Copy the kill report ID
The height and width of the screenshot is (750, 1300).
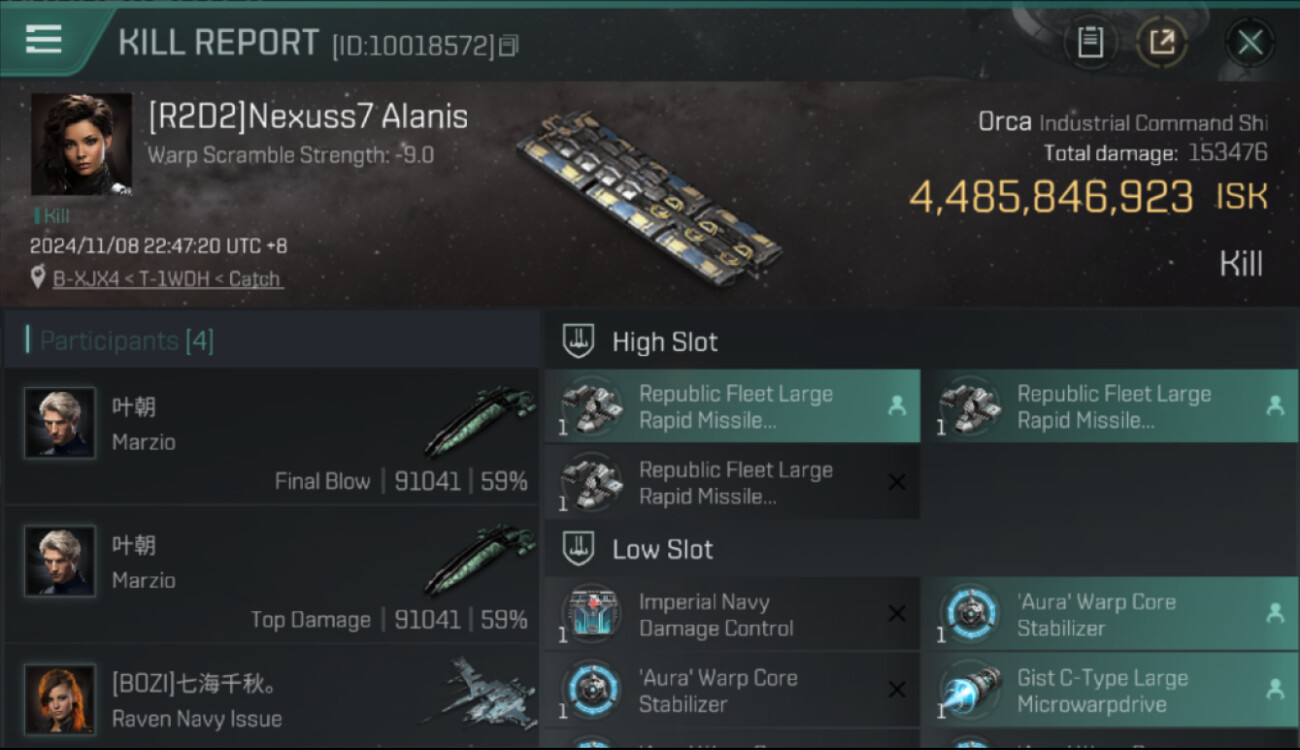pyautogui.click(x=509, y=45)
